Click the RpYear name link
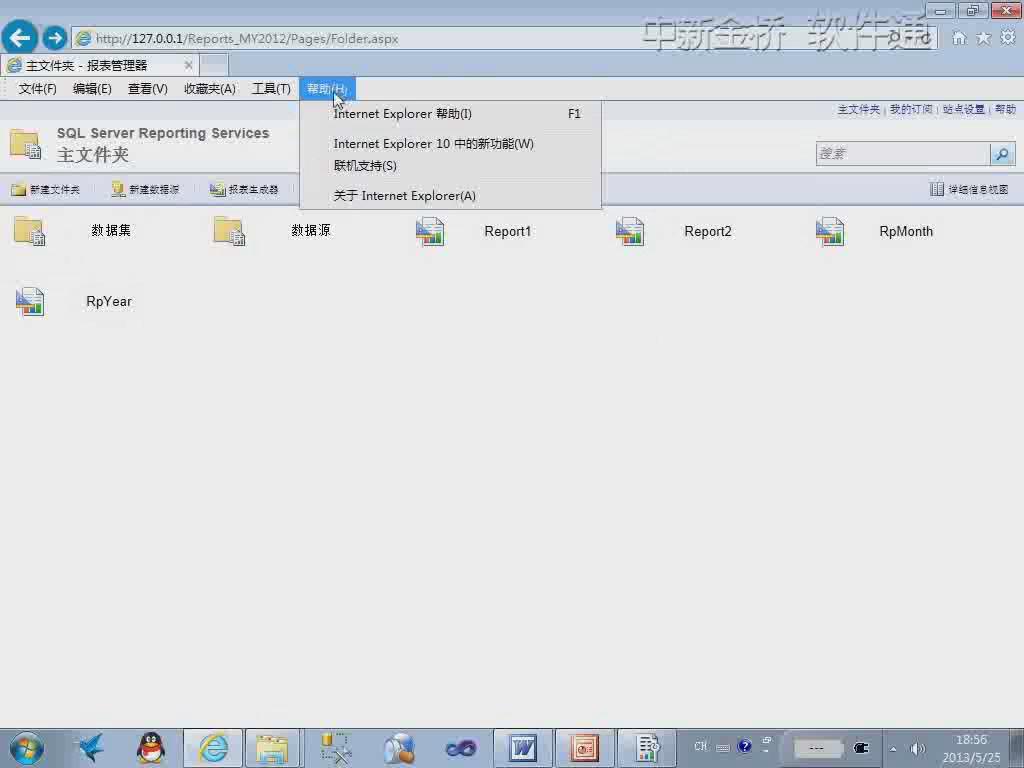 point(109,301)
